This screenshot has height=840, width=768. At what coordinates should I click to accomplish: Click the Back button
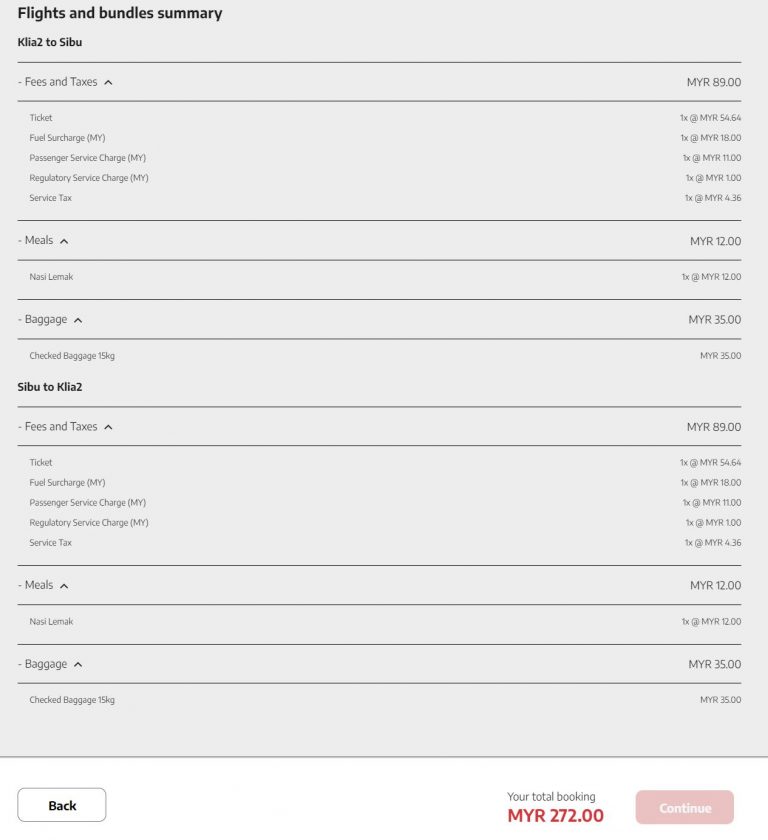point(62,805)
